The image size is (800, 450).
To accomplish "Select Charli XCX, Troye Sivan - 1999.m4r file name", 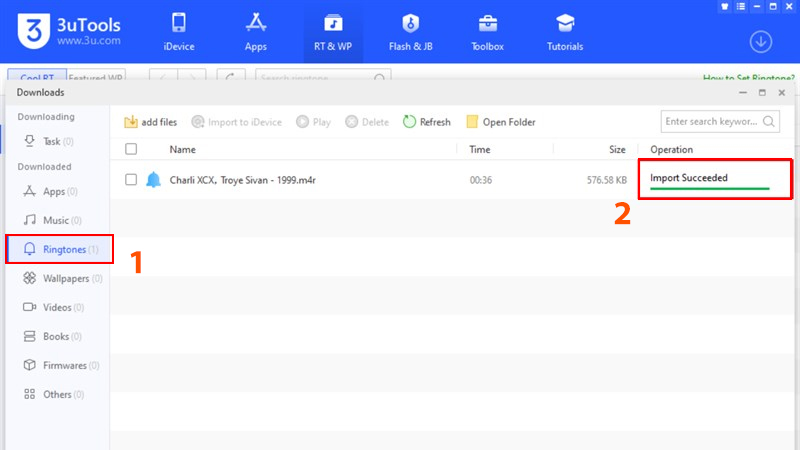I will (x=242, y=180).
